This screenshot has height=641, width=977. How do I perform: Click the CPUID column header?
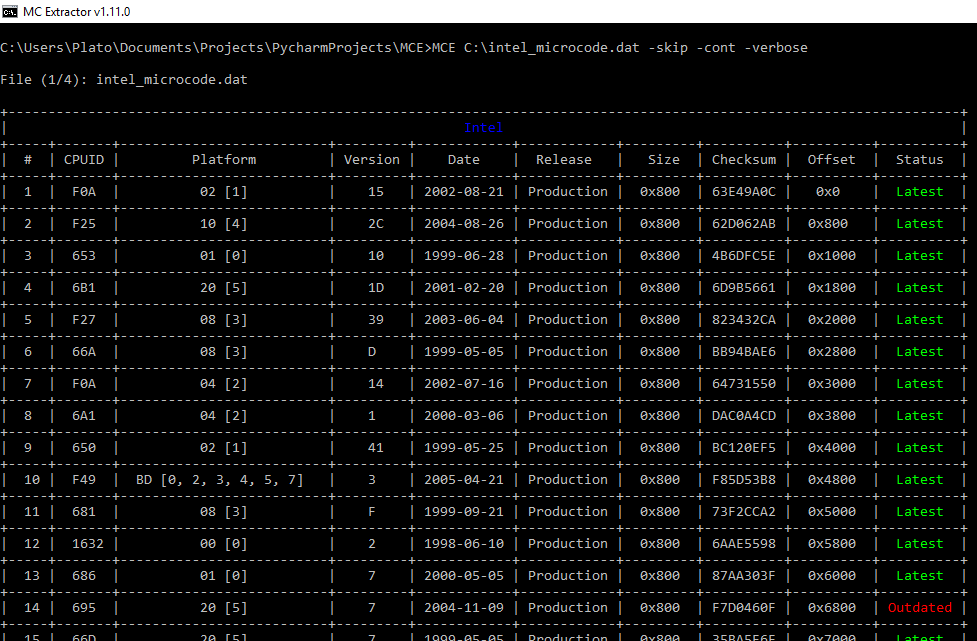[x=83, y=159]
